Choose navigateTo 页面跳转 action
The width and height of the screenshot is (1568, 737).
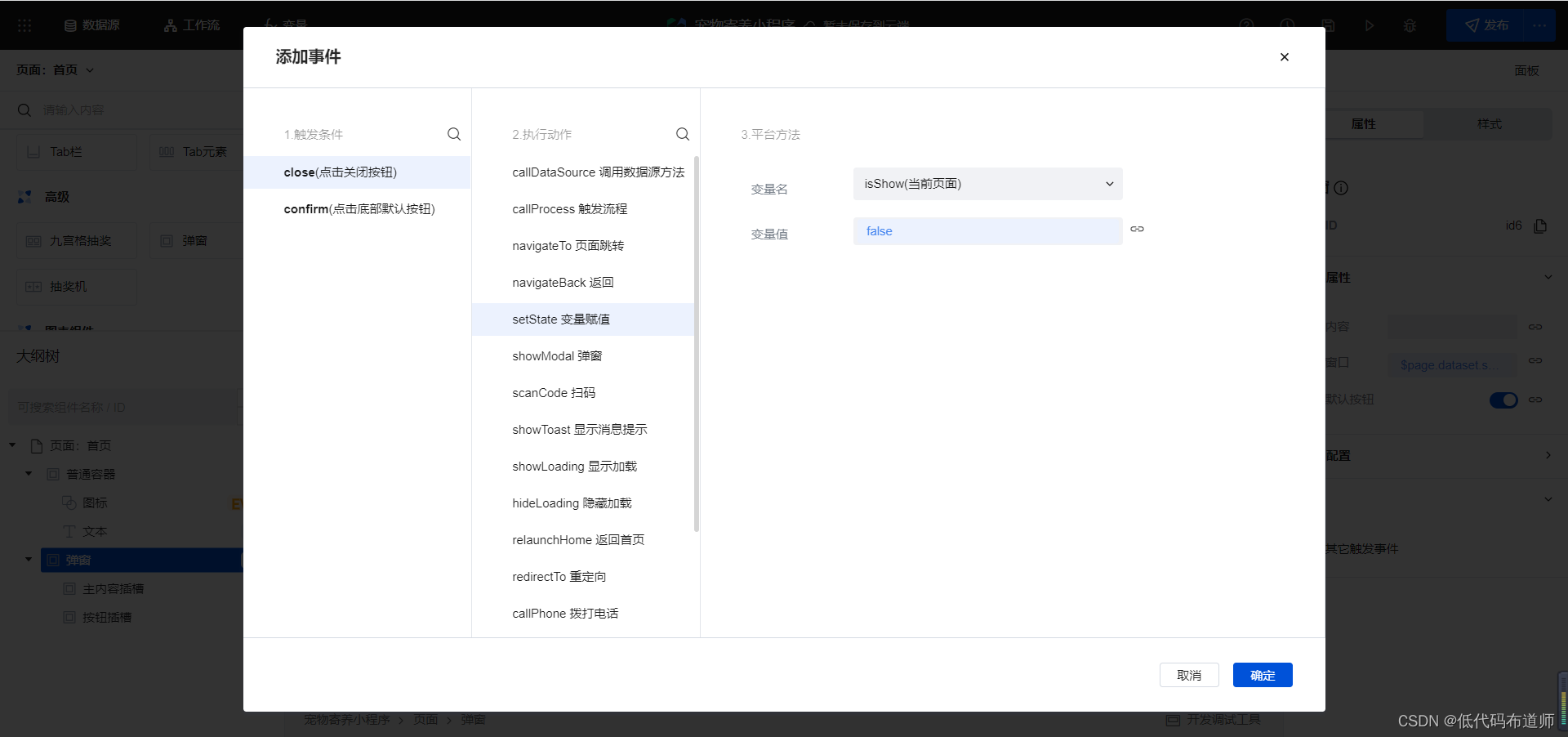tap(582, 246)
